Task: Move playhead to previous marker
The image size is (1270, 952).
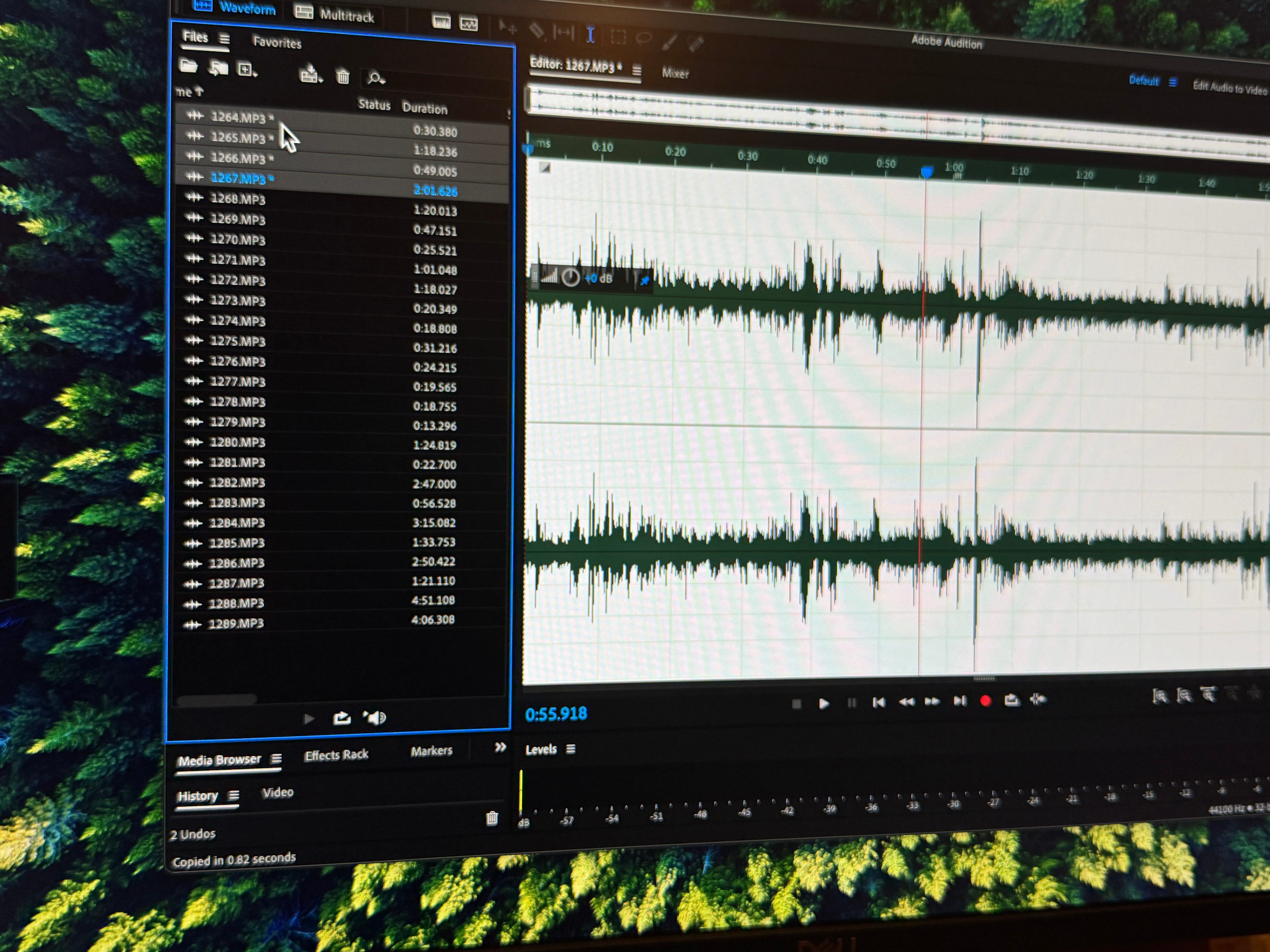Action: pos(878,702)
